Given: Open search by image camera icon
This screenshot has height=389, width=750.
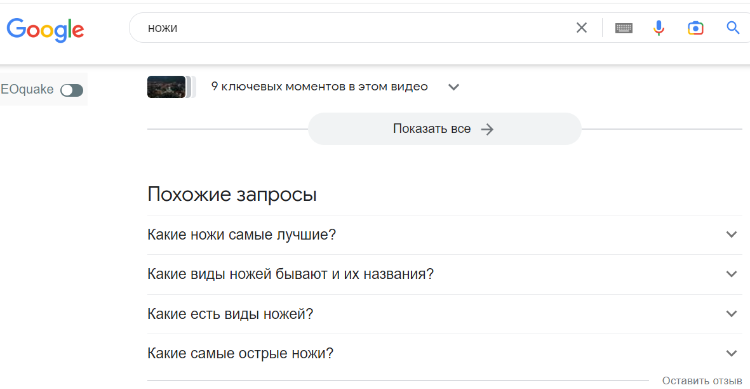Looking at the screenshot, I should click(x=695, y=28).
